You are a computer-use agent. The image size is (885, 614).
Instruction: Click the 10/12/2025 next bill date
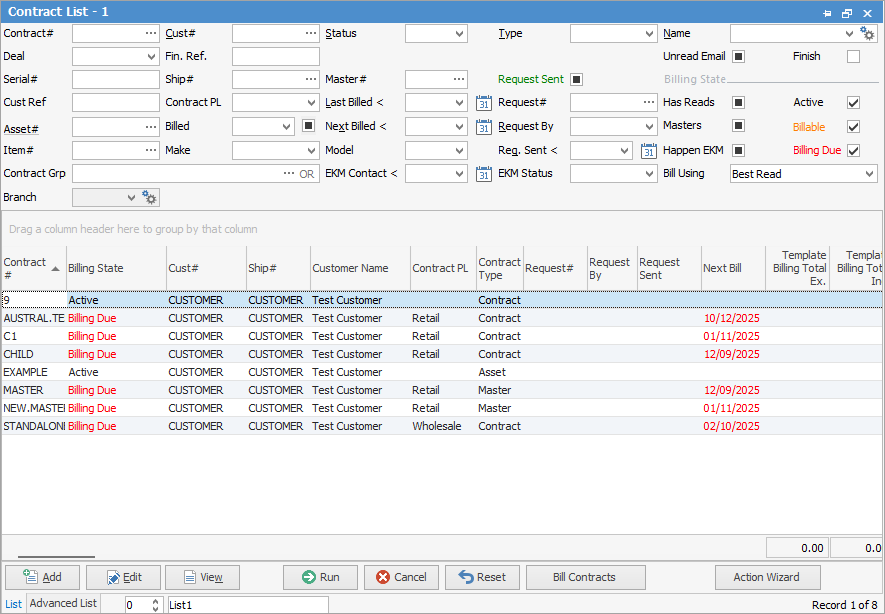(731, 318)
